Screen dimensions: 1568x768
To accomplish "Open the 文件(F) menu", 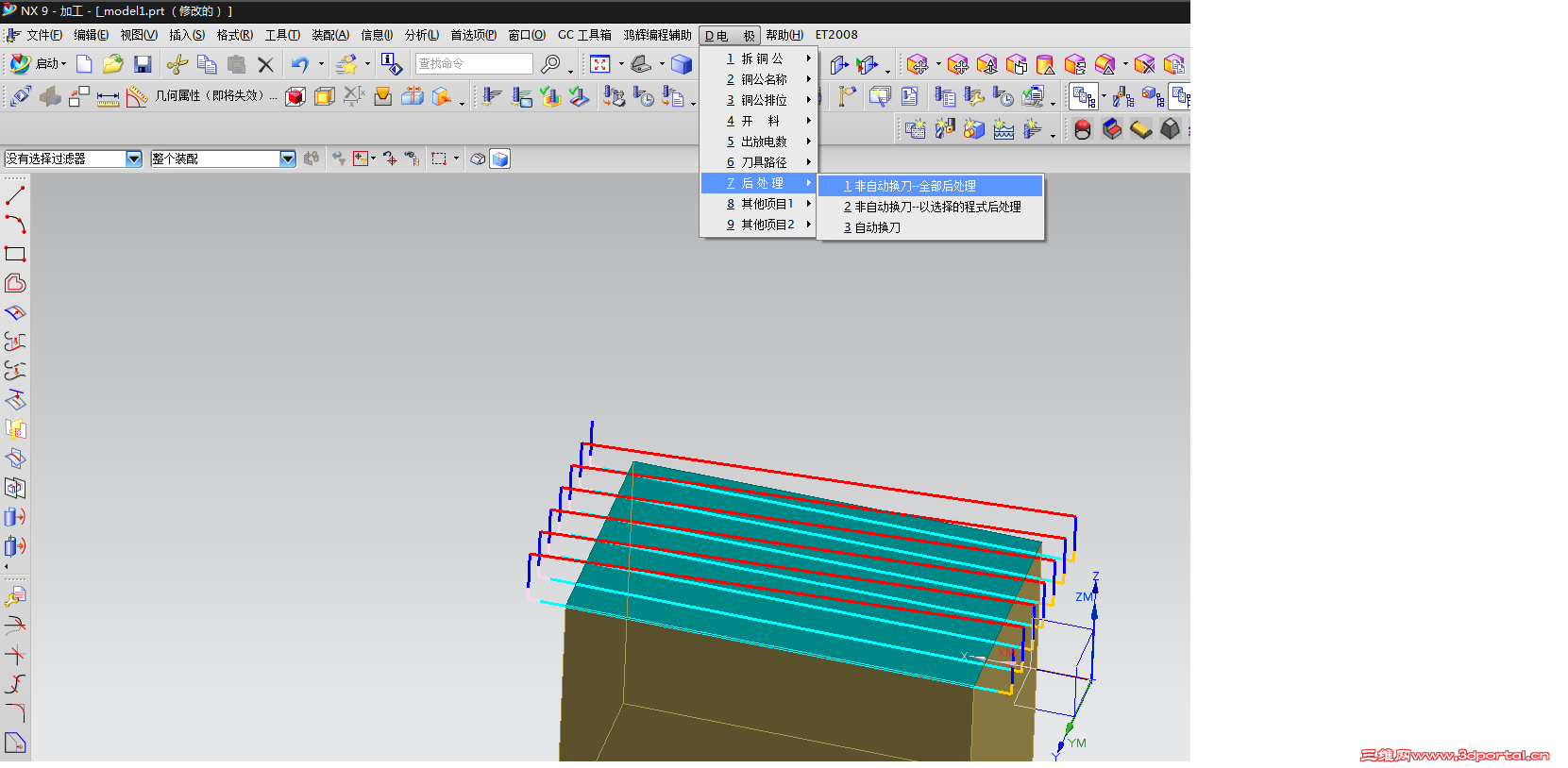I will [x=44, y=35].
